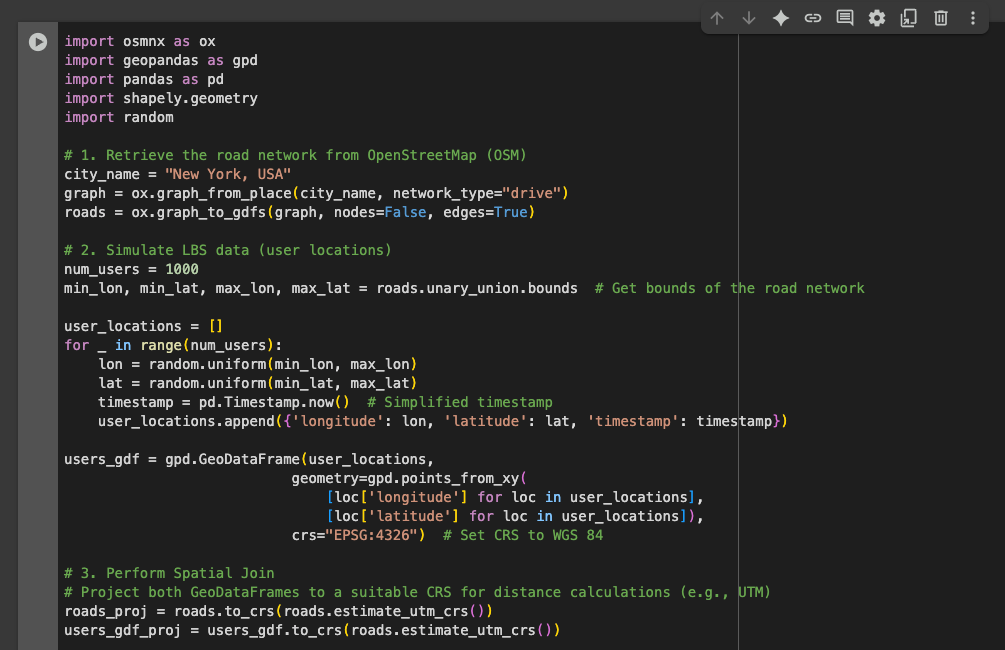Copy link to cell

[813, 18]
